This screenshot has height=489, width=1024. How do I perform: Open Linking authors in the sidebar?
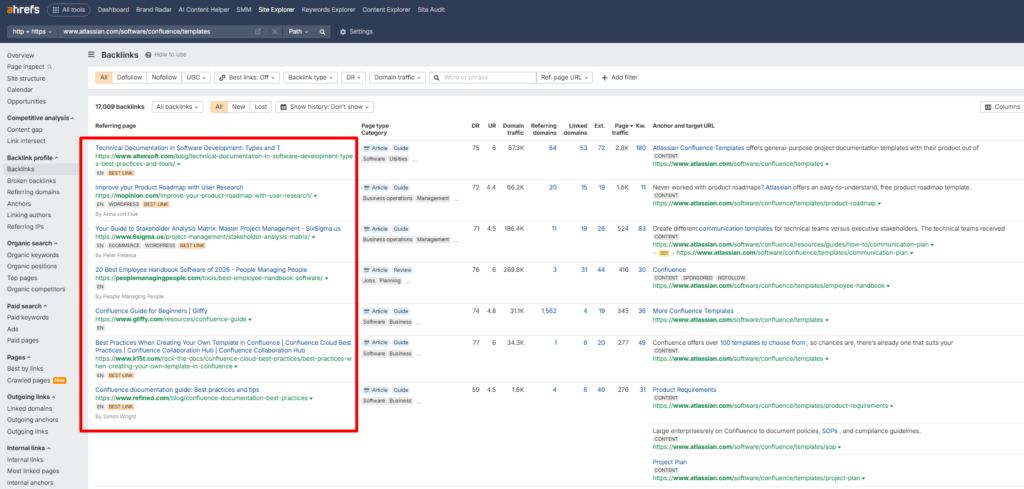[29, 215]
